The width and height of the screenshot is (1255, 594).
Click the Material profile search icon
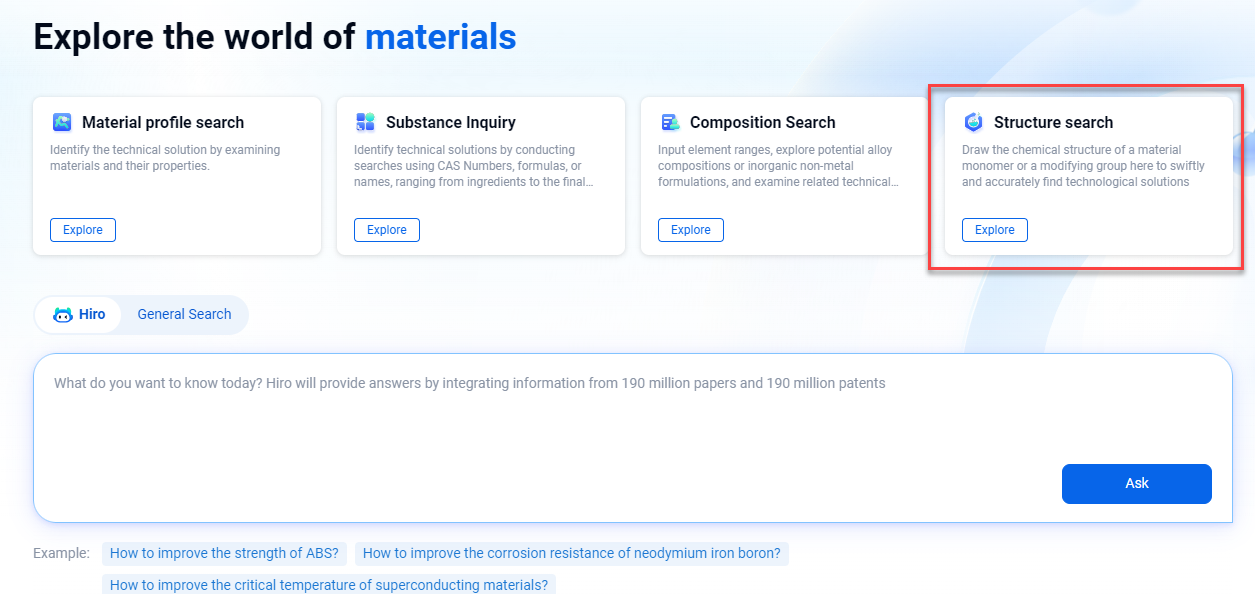click(x=62, y=122)
